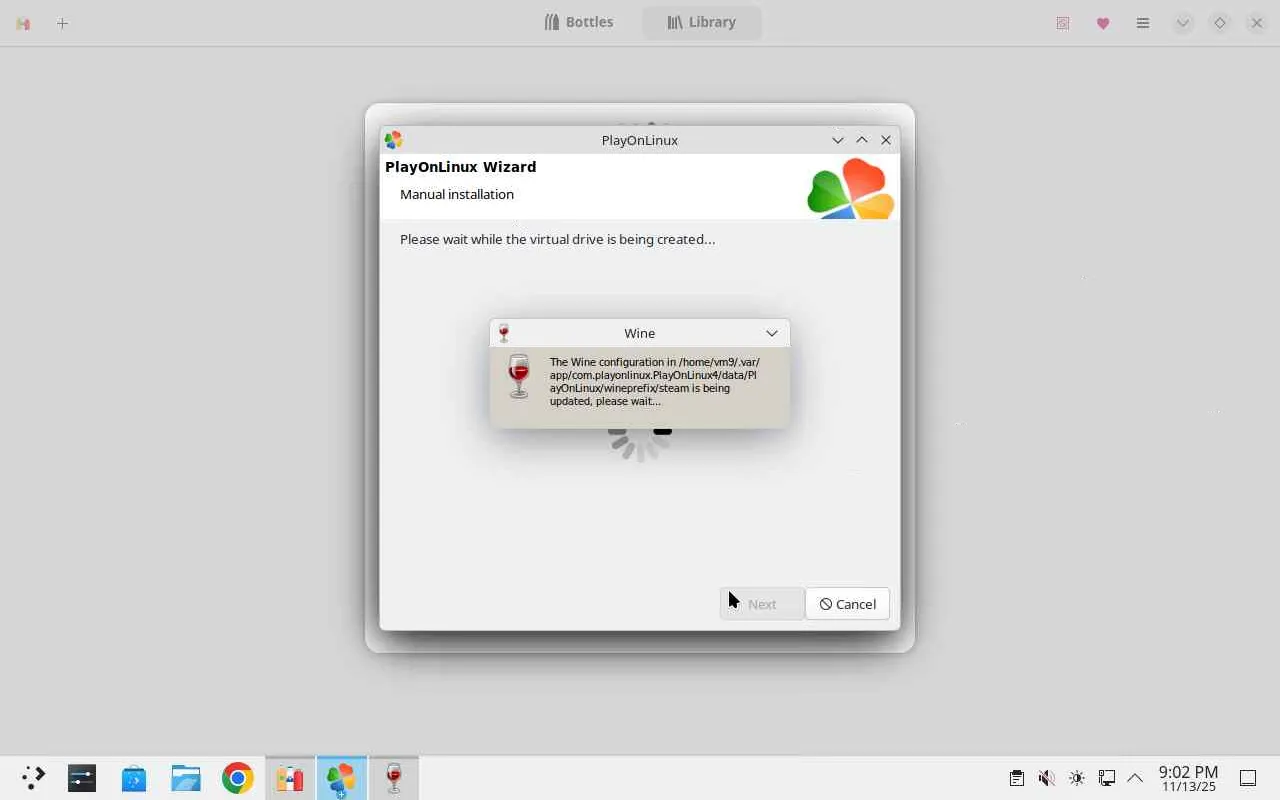Open the clock showing 9:02 PM
The height and width of the screenshot is (800, 1280).
pyautogui.click(x=1188, y=778)
